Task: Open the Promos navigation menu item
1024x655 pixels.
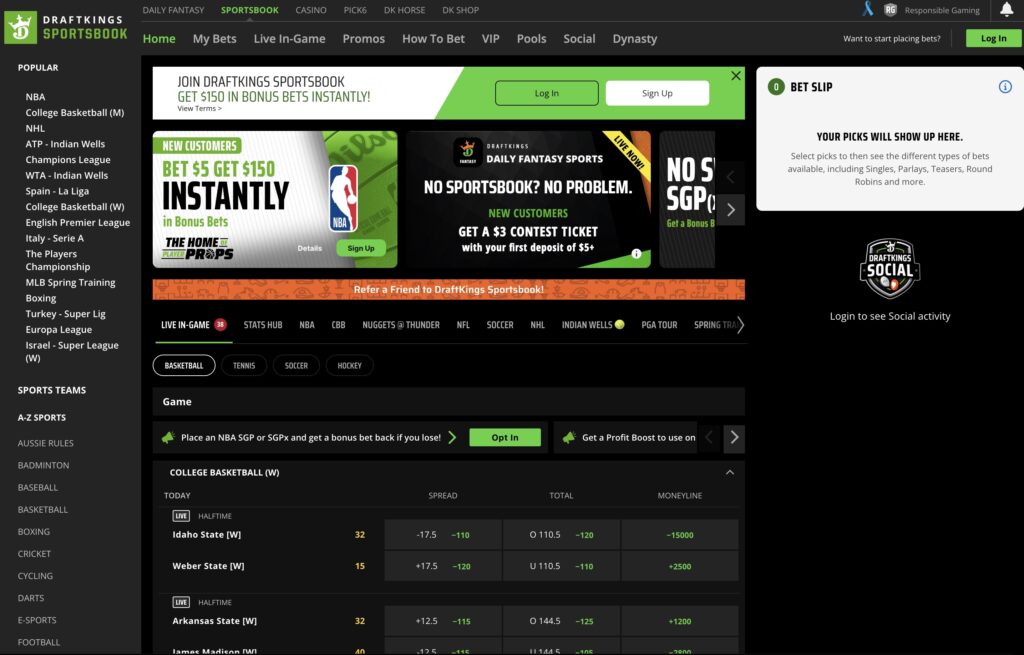Action: (x=363, y=39)
